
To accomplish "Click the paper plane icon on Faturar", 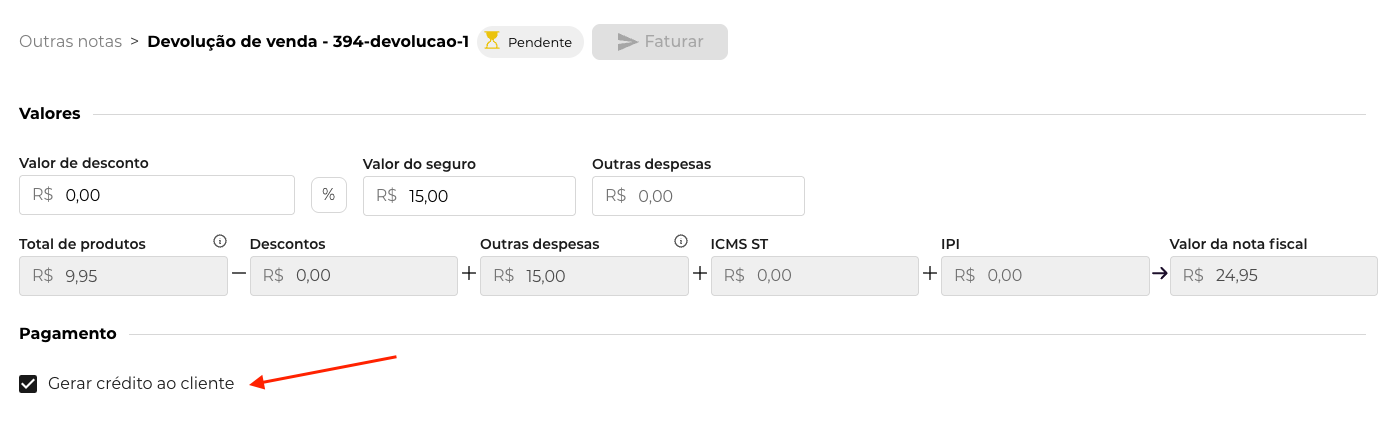I will tap(627, 42).
